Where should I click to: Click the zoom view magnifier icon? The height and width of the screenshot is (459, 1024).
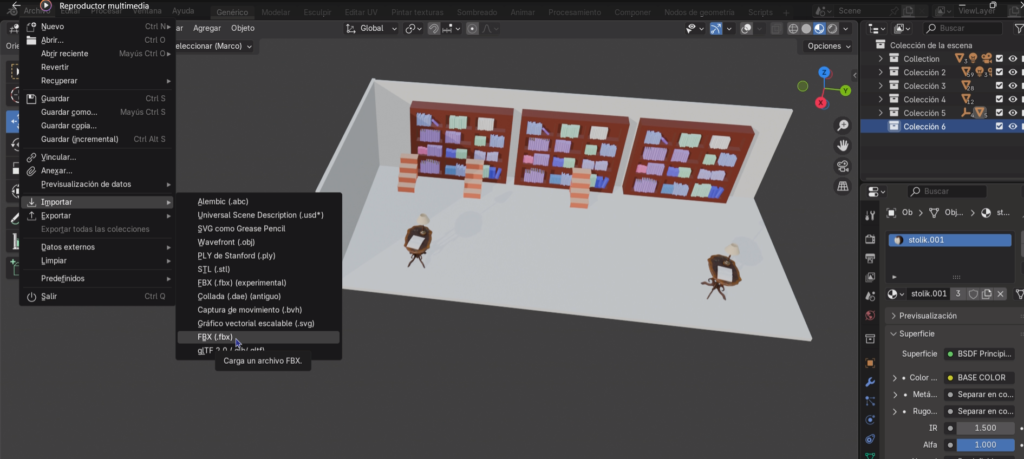[x=843, y=126]
